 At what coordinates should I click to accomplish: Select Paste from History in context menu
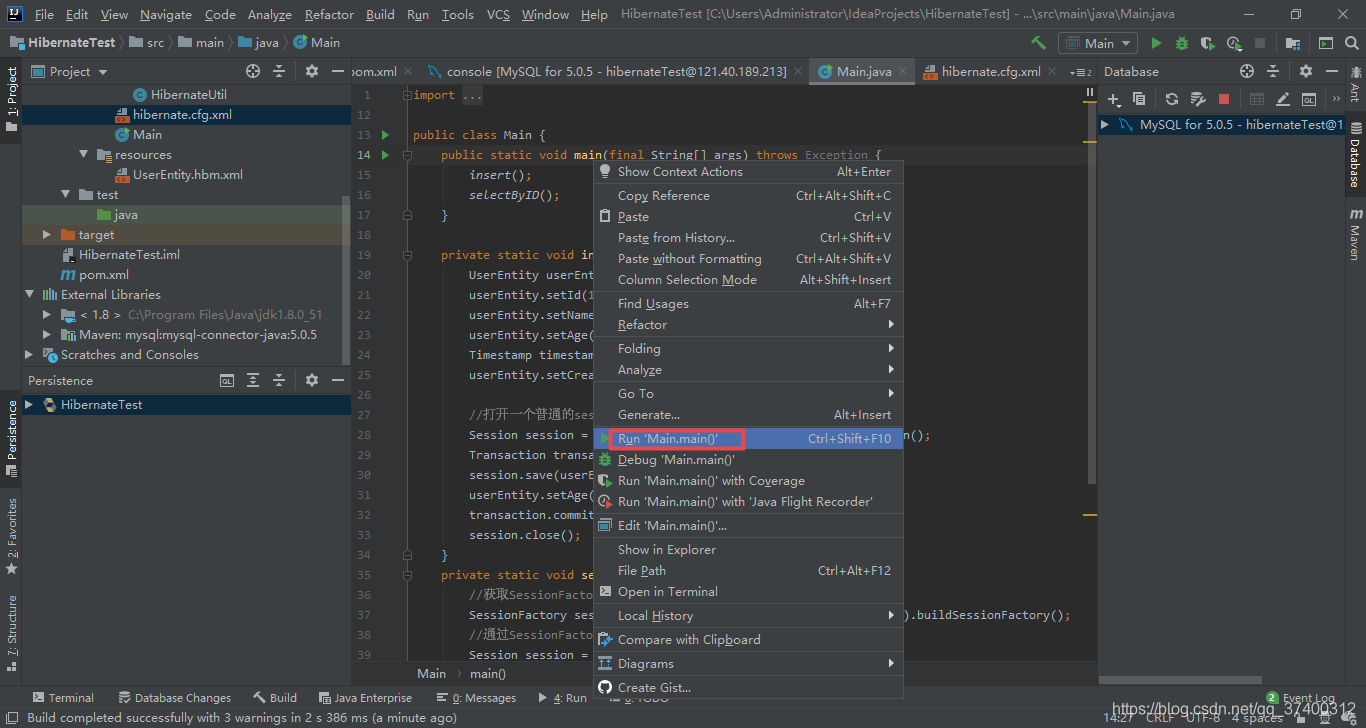(748, 238)
